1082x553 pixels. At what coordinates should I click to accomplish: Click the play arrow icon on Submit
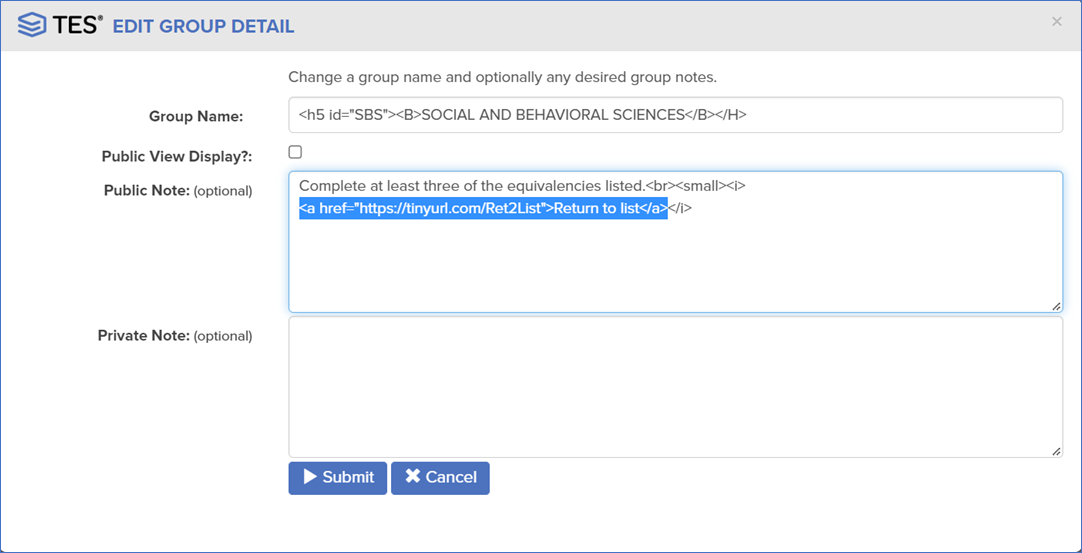(x=310, y=477)
